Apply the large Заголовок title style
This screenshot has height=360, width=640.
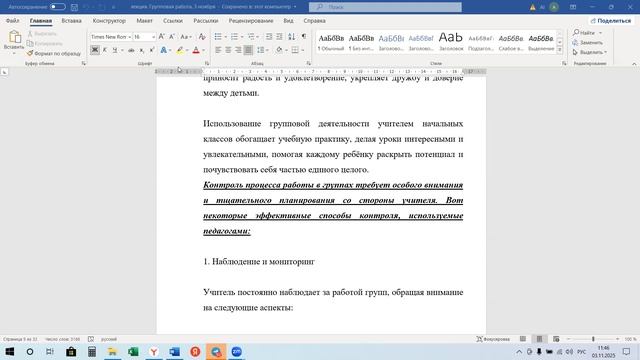coord(451,42)
